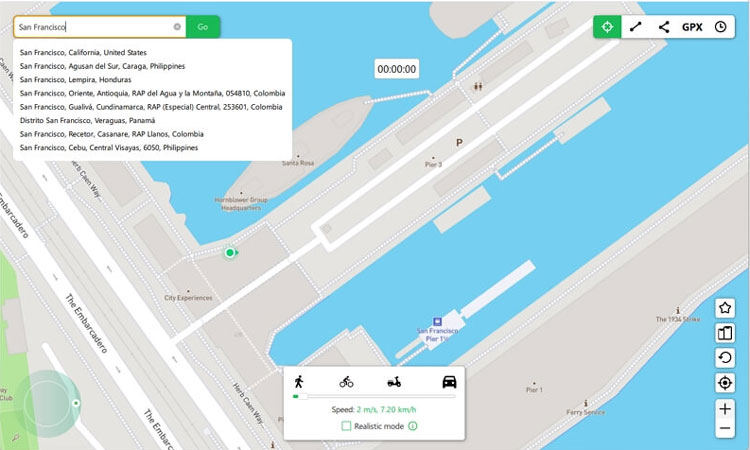Select car driving speed mode
750x450 pixels.
(x=449, y=382)
